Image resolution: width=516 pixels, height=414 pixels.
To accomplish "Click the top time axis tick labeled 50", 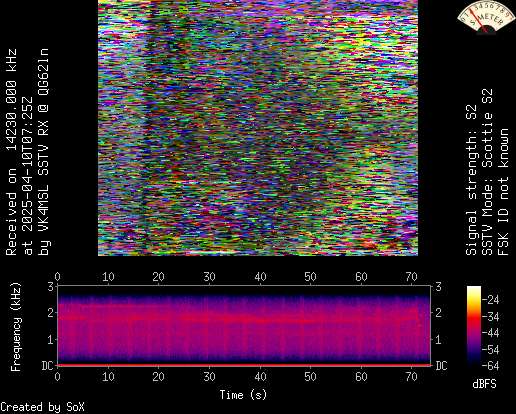I will (x=310, y=277).
